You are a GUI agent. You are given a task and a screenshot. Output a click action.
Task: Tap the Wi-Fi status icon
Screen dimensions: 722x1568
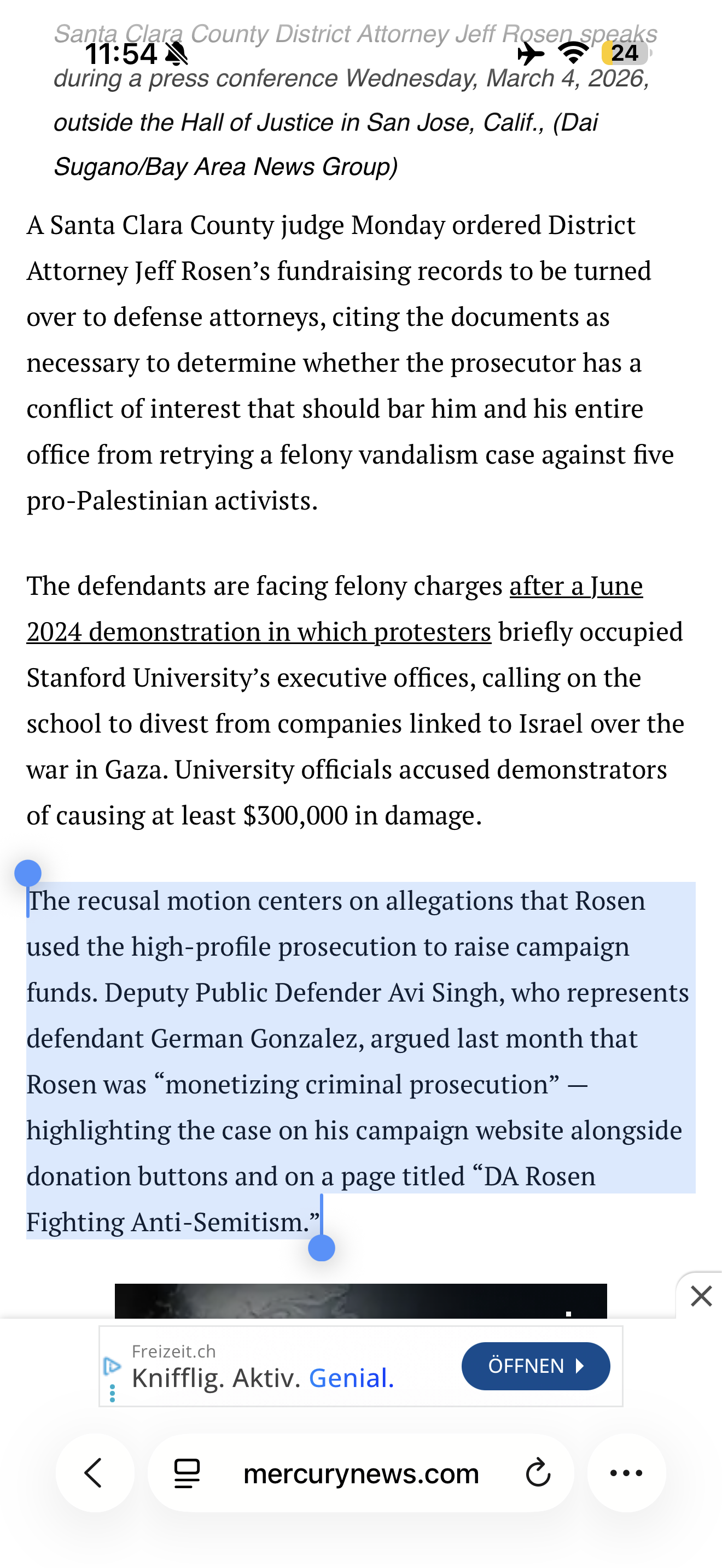[x=573, y=53]
